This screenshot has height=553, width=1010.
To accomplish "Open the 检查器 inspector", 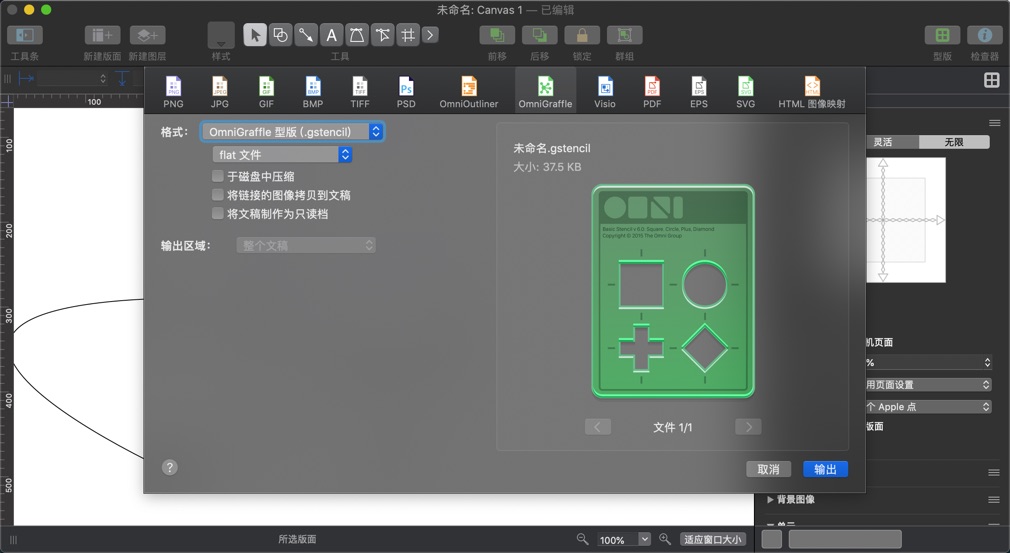I will click(985, 35).
